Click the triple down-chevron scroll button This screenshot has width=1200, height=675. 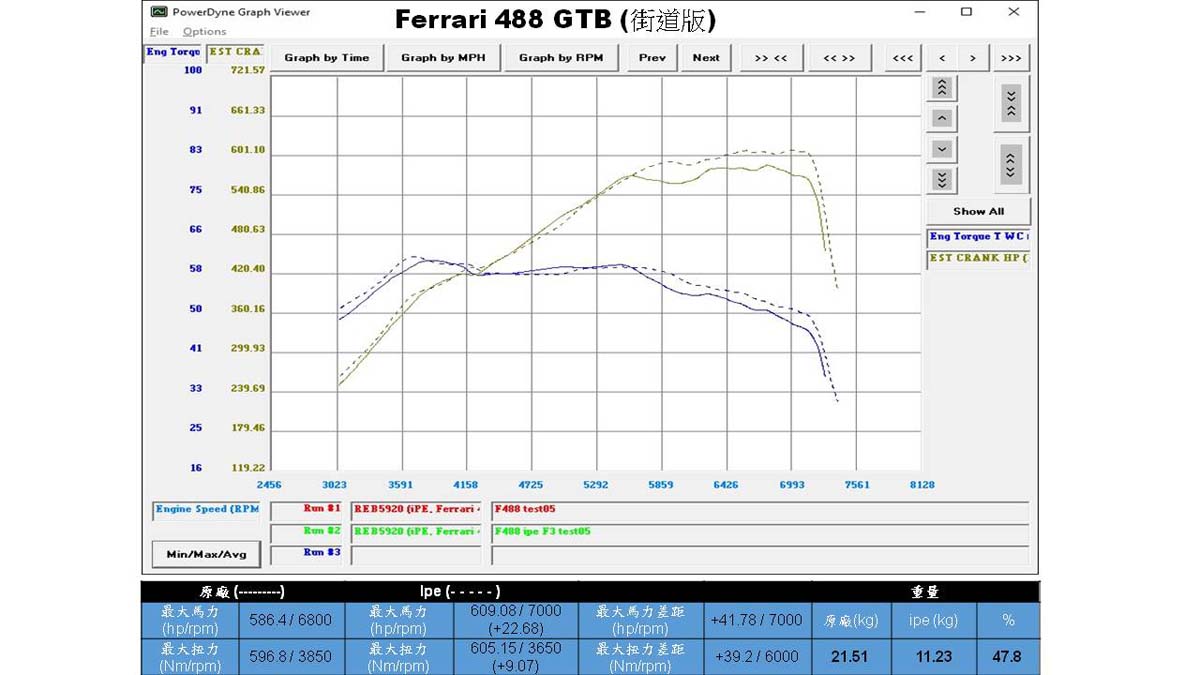pyautogui.click(x=942, y=180)
